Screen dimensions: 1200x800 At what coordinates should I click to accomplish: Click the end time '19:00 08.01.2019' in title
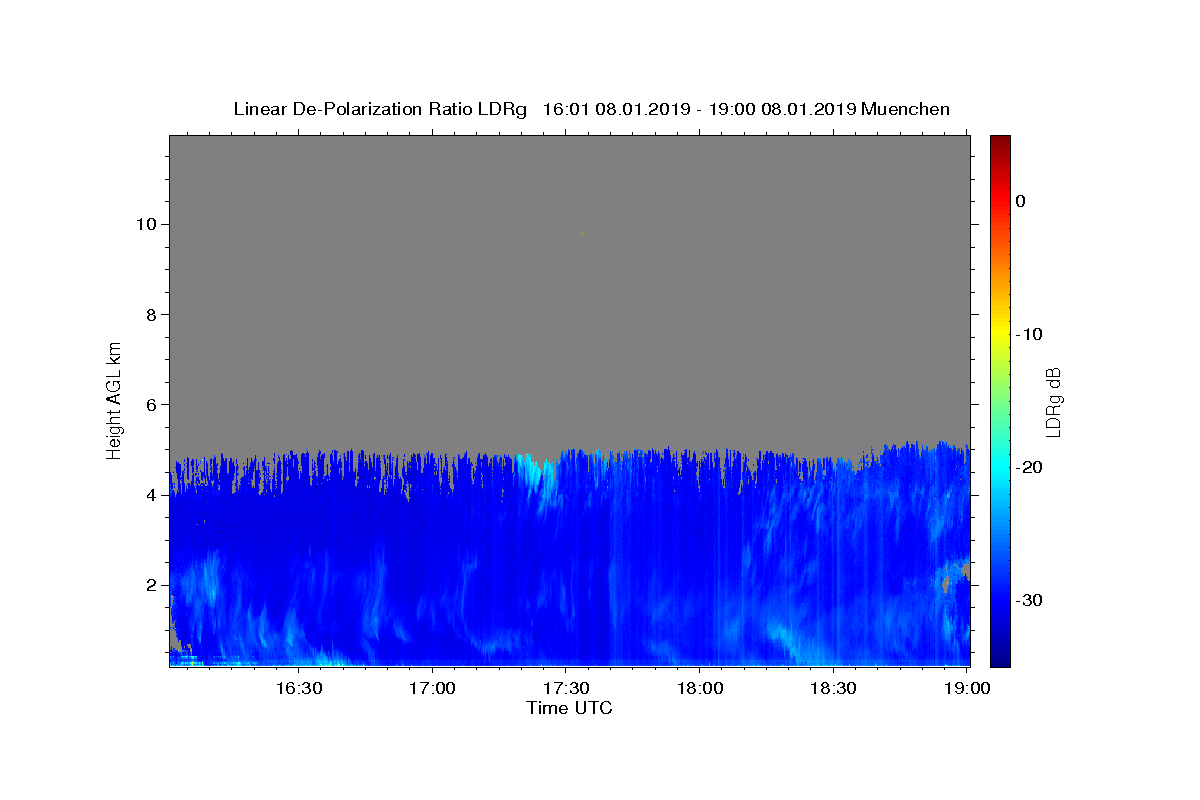[781, 109]
